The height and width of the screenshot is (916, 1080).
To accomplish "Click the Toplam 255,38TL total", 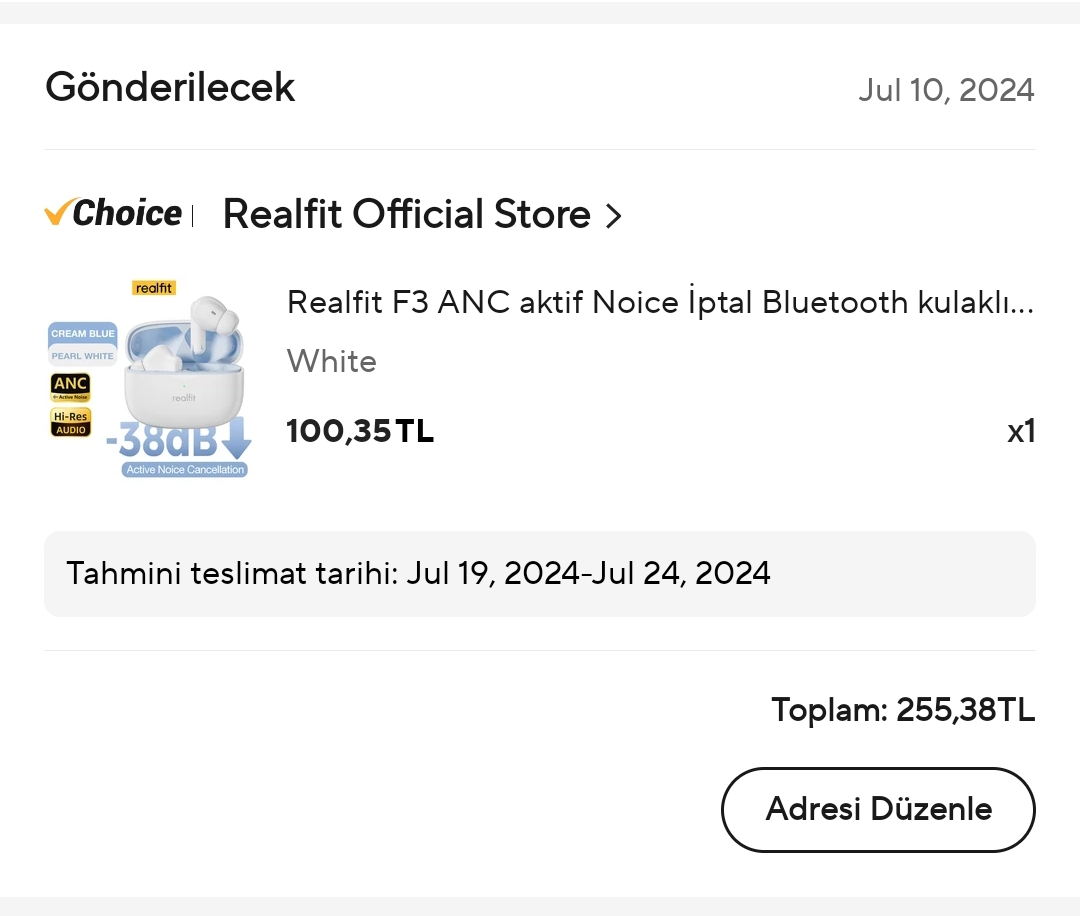I will pos(902,710).
